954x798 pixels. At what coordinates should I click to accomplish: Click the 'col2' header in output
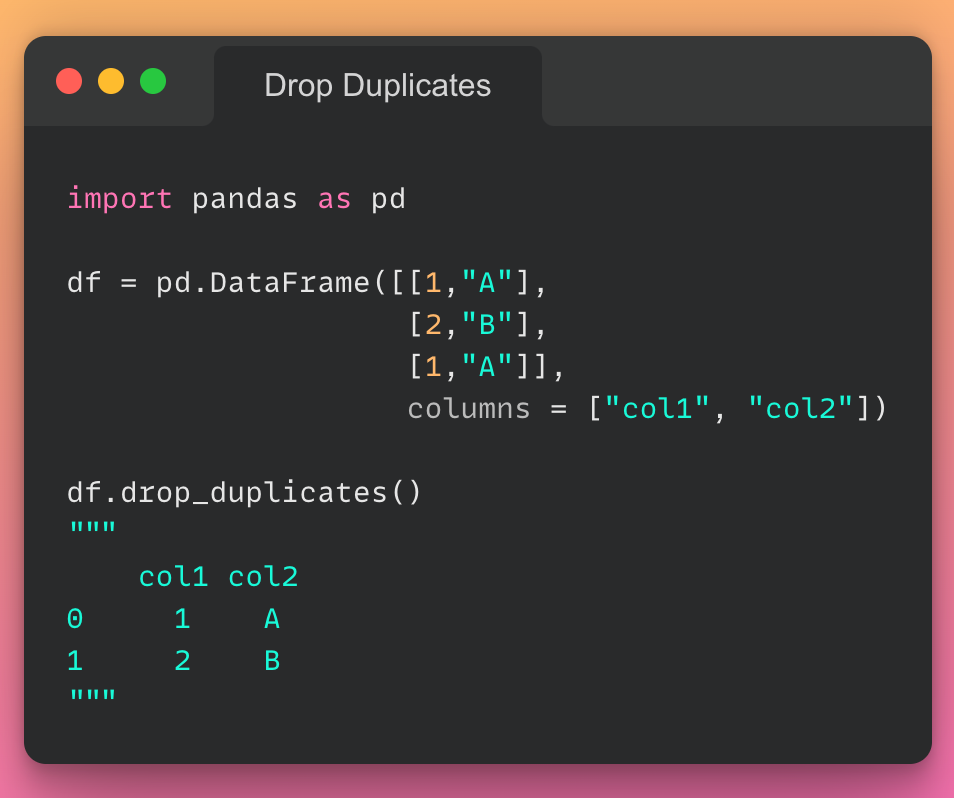[x=263, y=577]
